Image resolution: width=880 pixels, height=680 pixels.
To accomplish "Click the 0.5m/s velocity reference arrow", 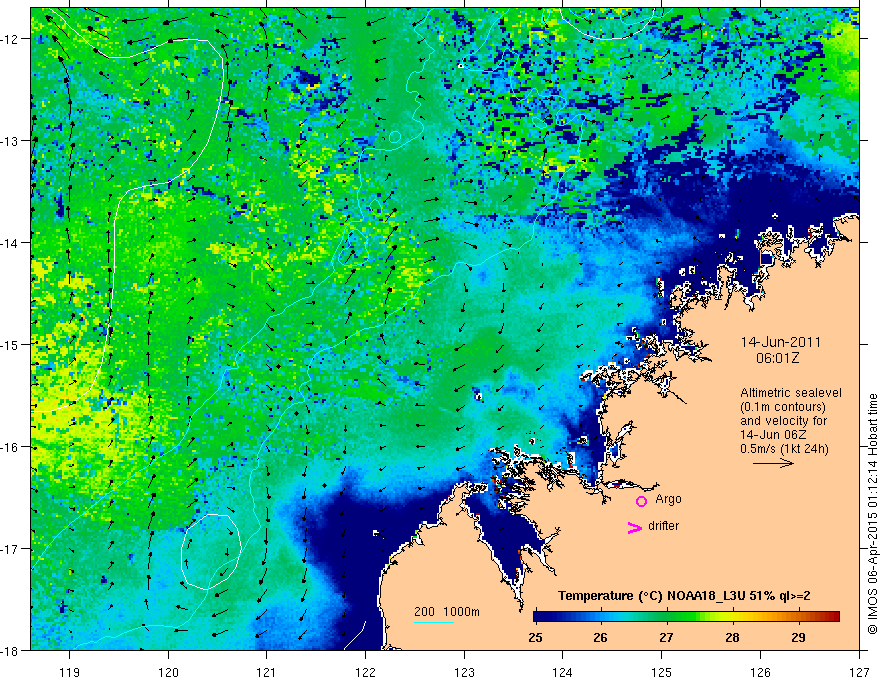I will 773,463.
